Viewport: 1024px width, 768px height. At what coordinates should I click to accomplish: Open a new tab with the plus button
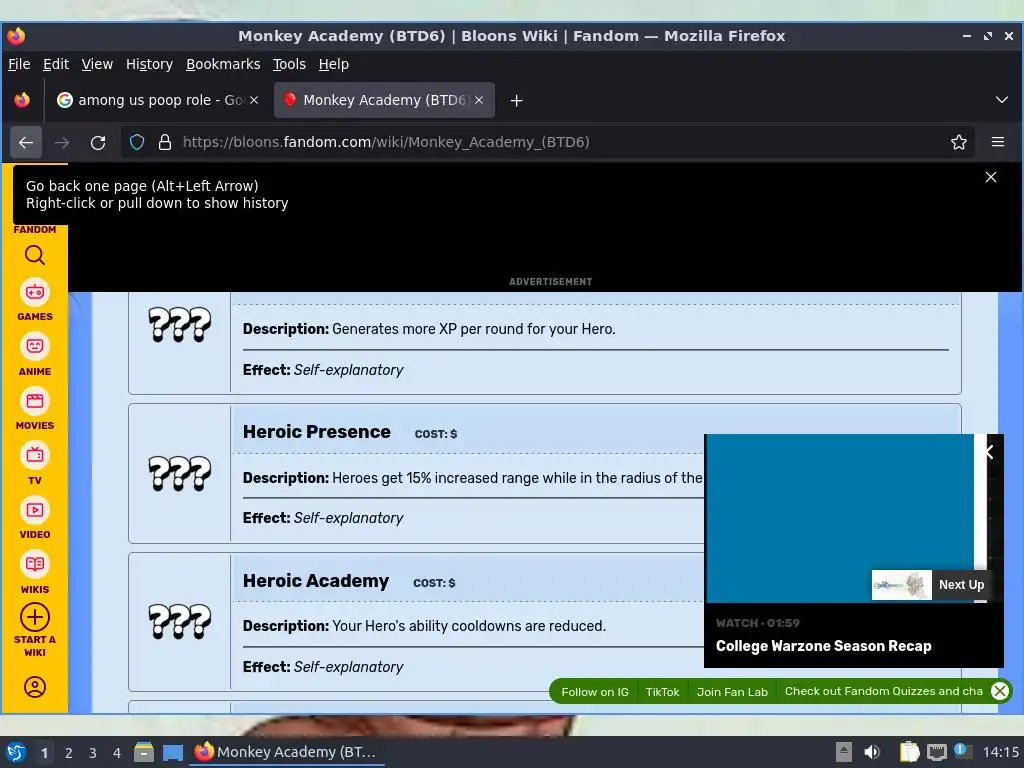point(517,101)
